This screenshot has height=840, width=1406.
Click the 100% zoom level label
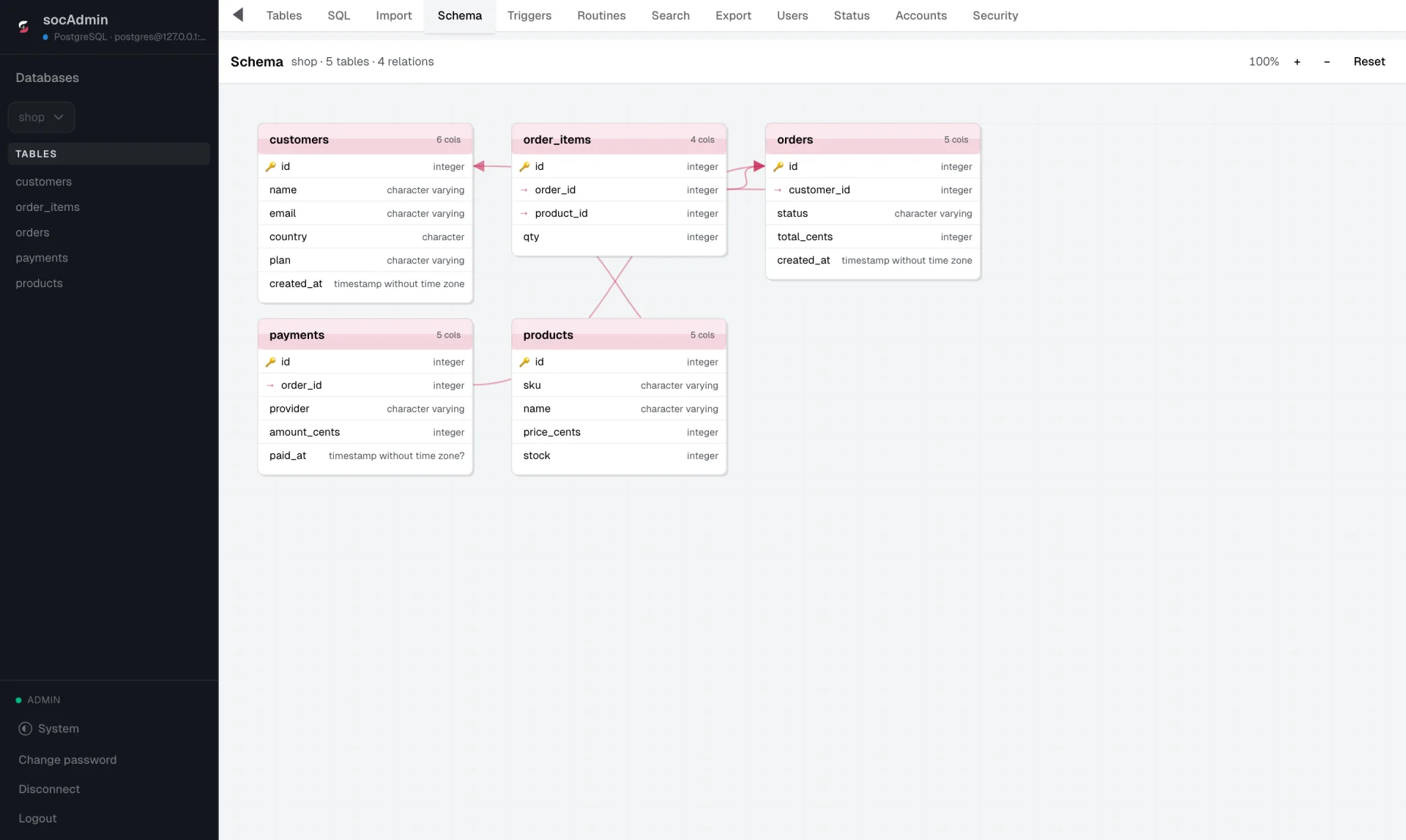(x=1264, y=62)
